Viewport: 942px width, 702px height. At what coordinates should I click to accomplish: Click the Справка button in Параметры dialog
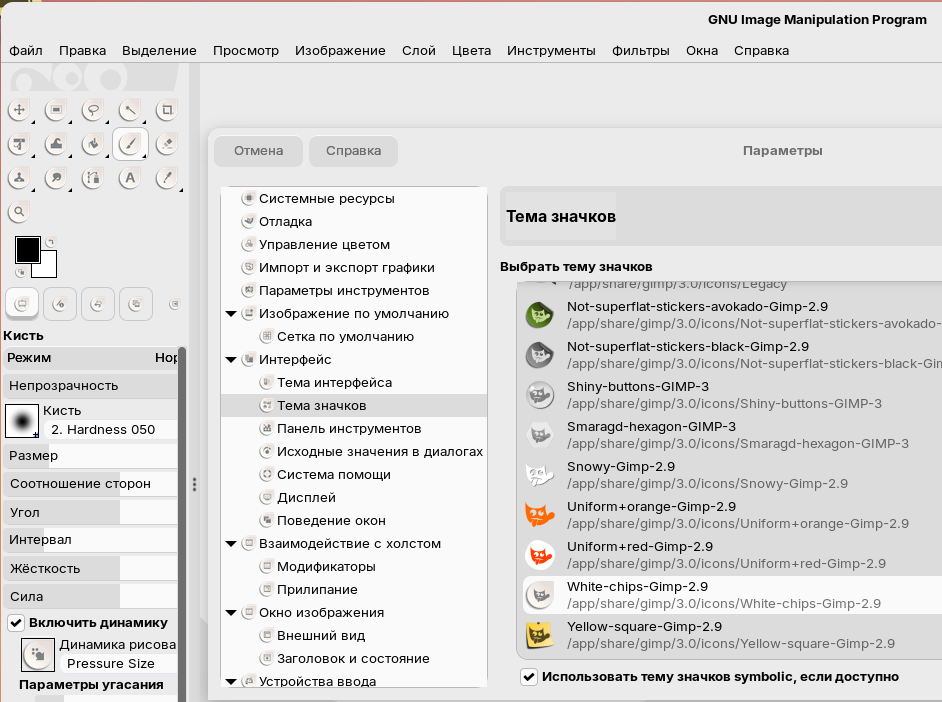[353, 151]
